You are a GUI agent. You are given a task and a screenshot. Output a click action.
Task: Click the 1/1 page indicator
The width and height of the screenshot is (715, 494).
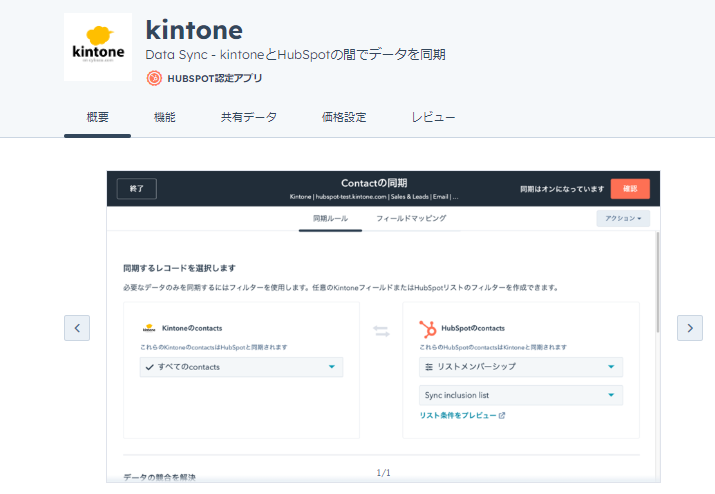coord(383,473)
